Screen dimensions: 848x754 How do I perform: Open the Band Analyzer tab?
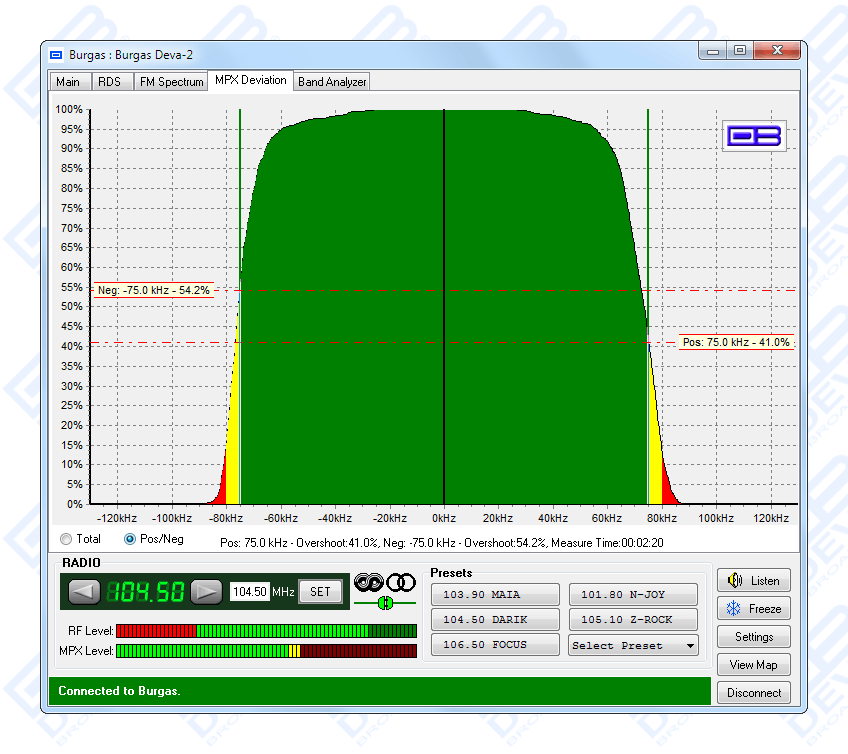pyautogui.click(x=332, y=82)
